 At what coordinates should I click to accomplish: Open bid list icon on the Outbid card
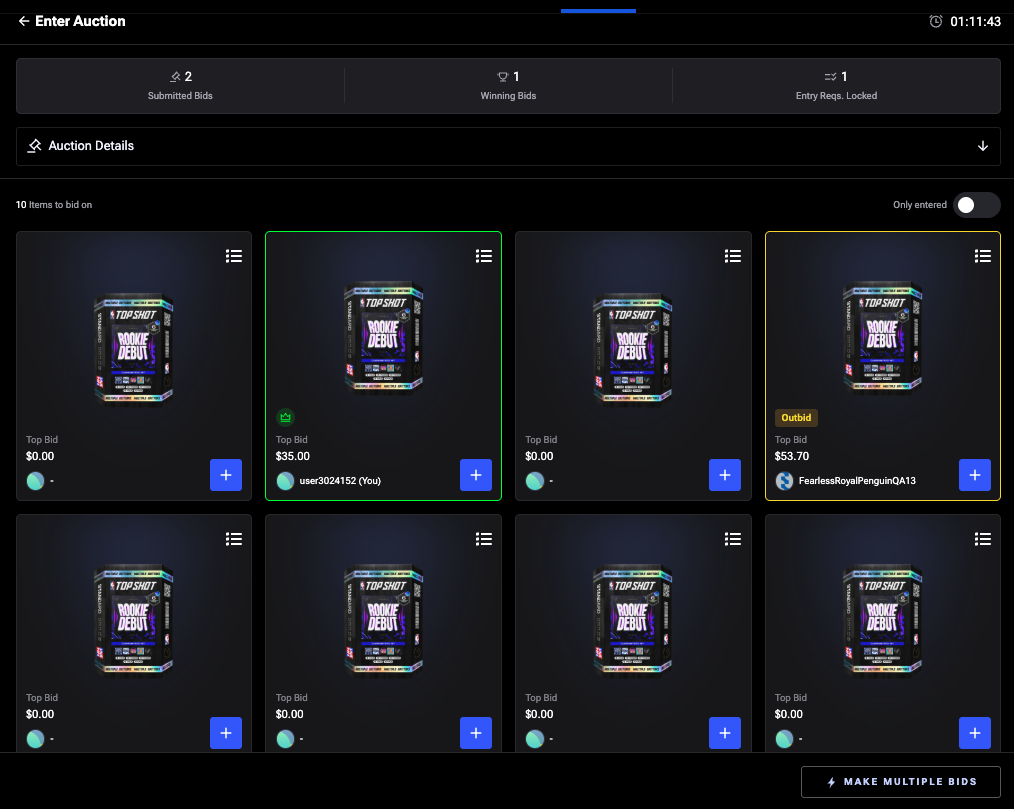click(x=983, y=256)
